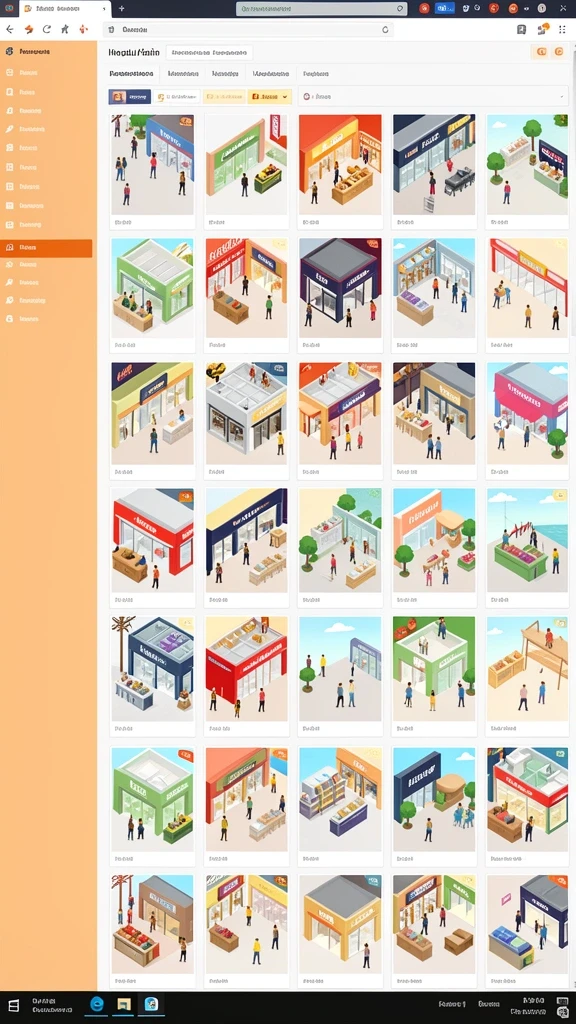Switch to the first bold tab under heading

pyautogui.click(x=131, y=74)
